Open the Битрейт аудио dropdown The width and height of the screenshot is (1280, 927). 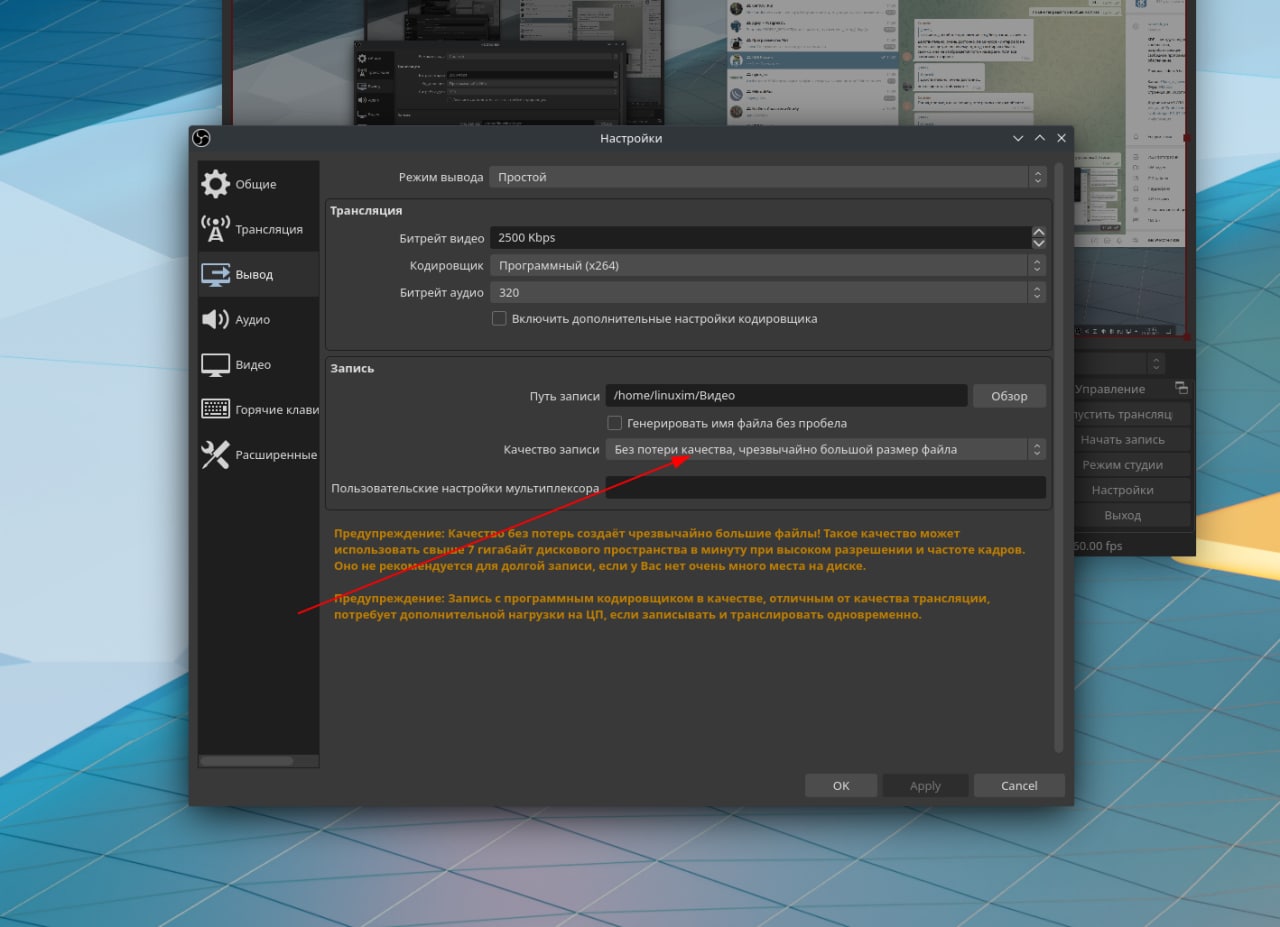click(767, 293)
